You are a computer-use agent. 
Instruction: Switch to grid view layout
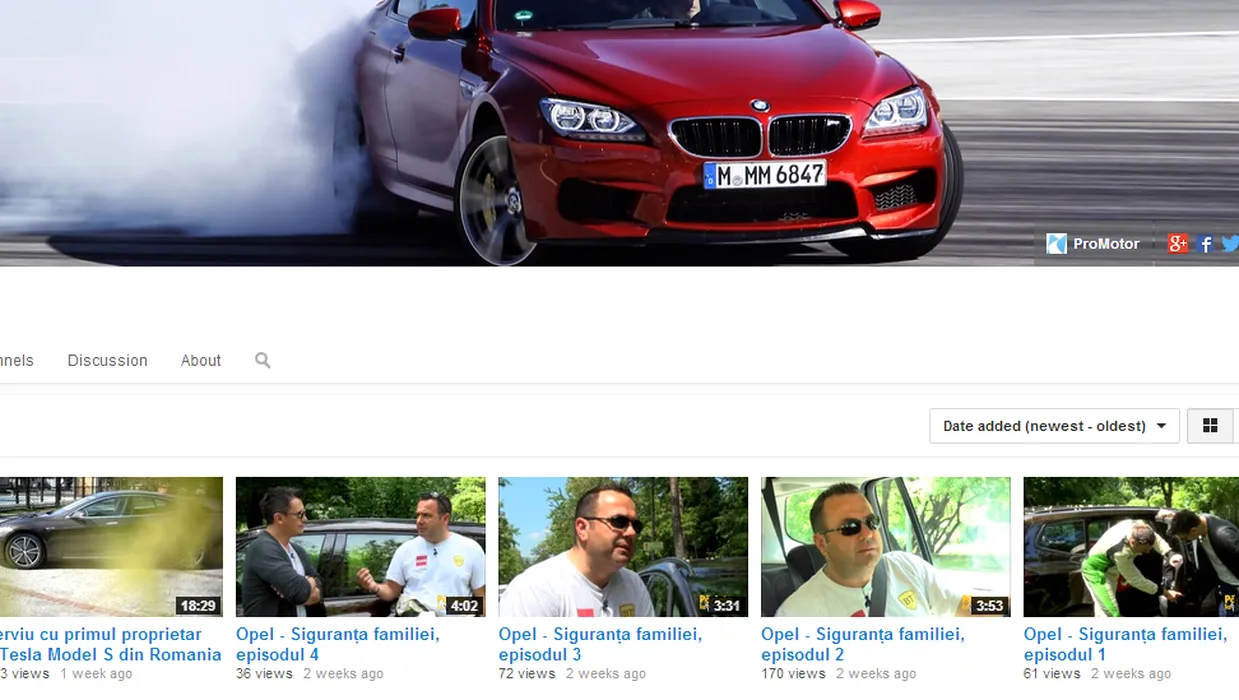[1210, 426]
